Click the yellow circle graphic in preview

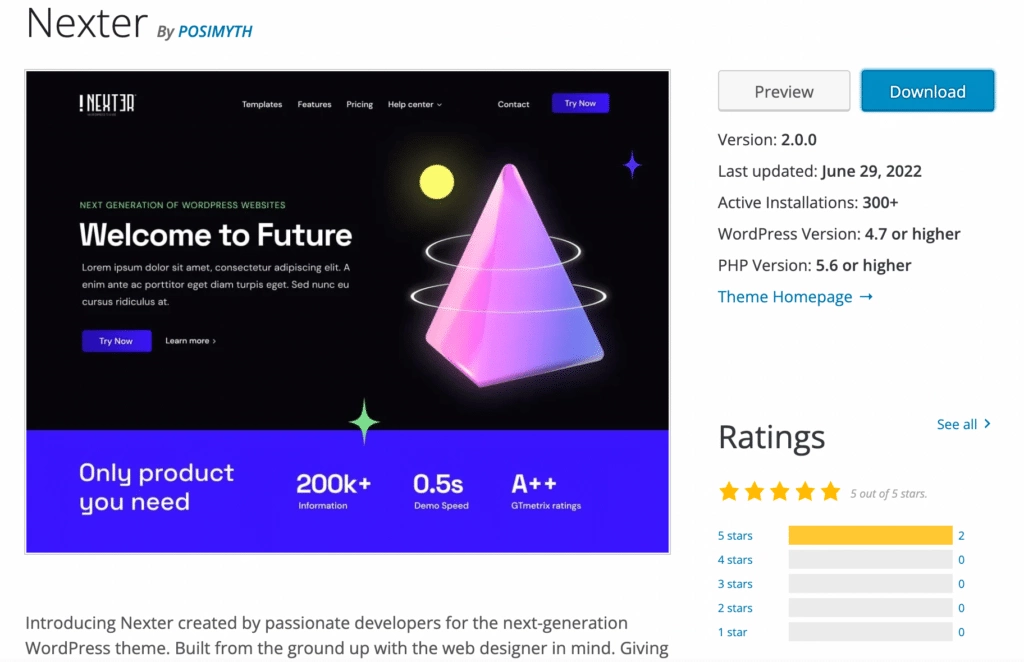tap(437, 182)
